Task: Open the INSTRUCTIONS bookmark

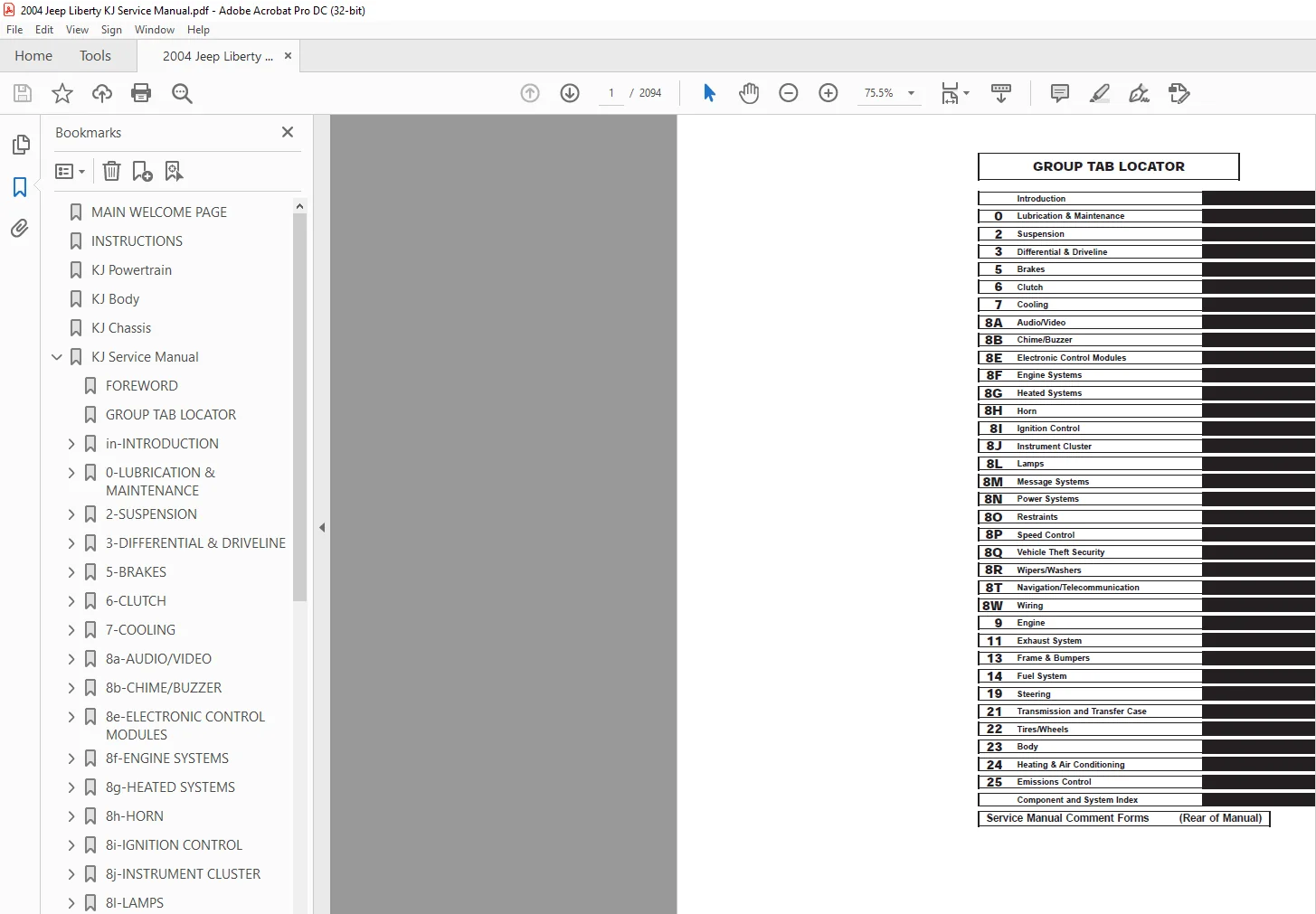Action: pyautogui.click(x=137, y=241)
